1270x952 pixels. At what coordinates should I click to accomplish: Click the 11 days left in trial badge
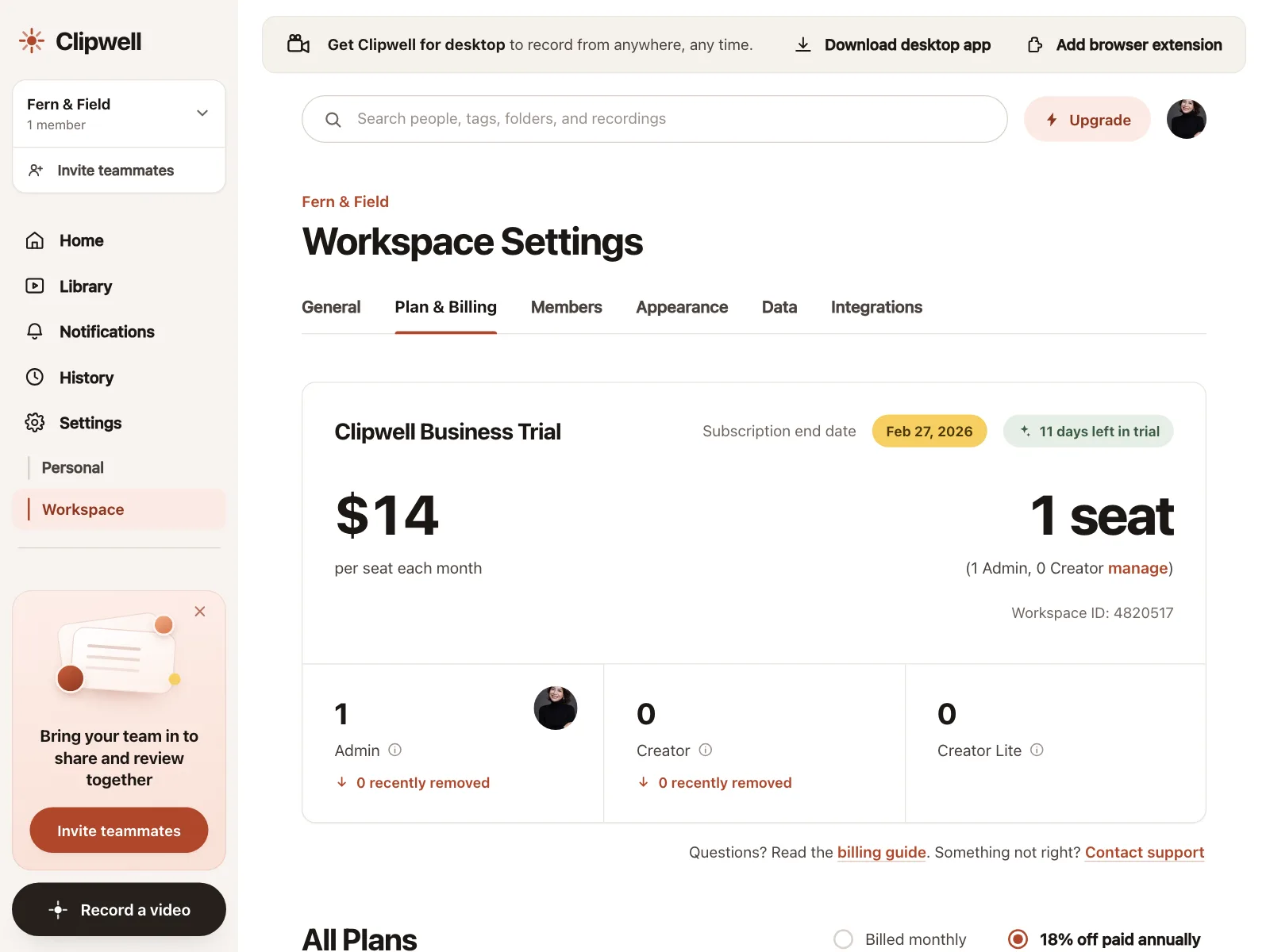(1088, 431)
